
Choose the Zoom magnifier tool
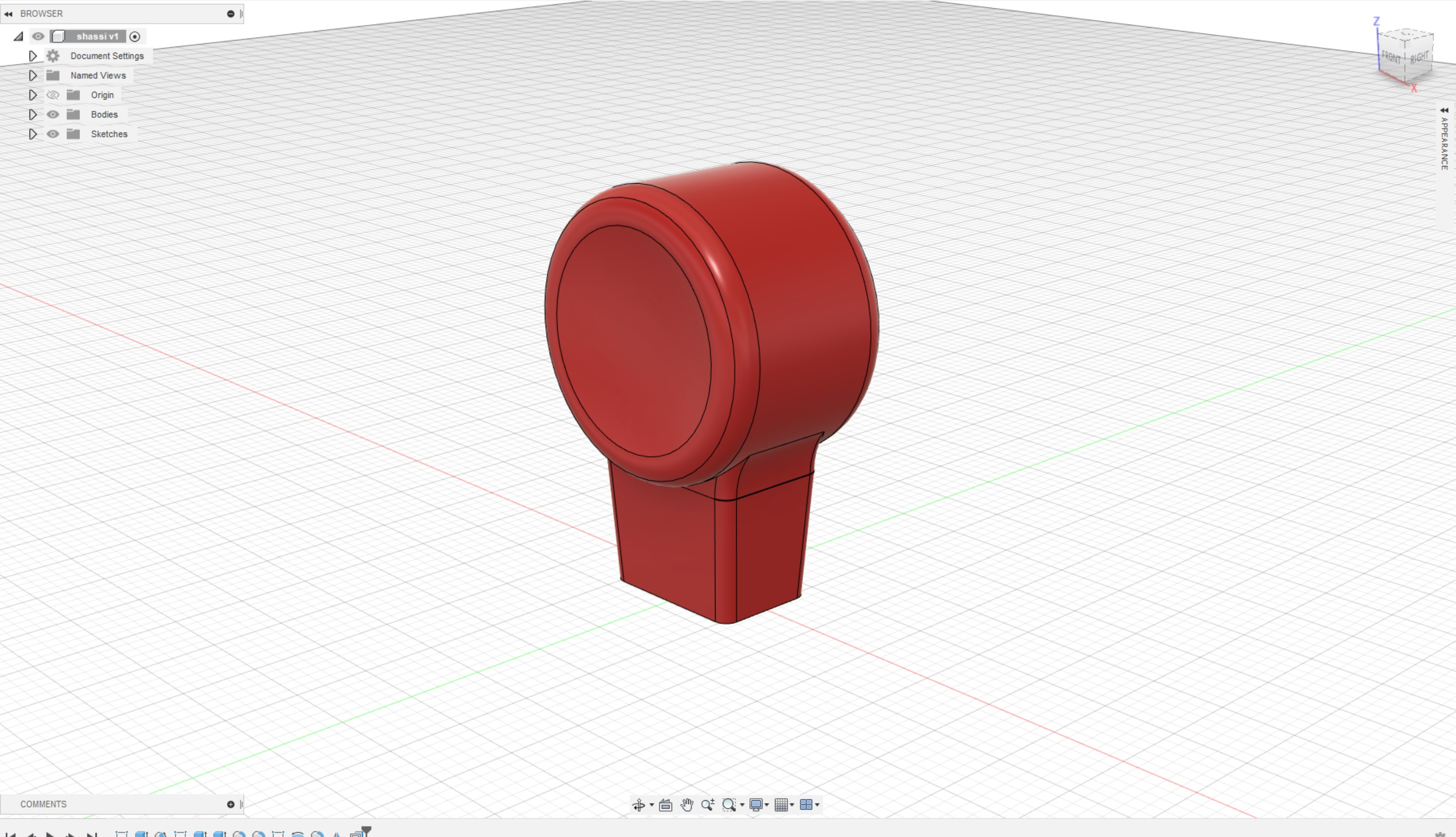click(x=708, y=805)
